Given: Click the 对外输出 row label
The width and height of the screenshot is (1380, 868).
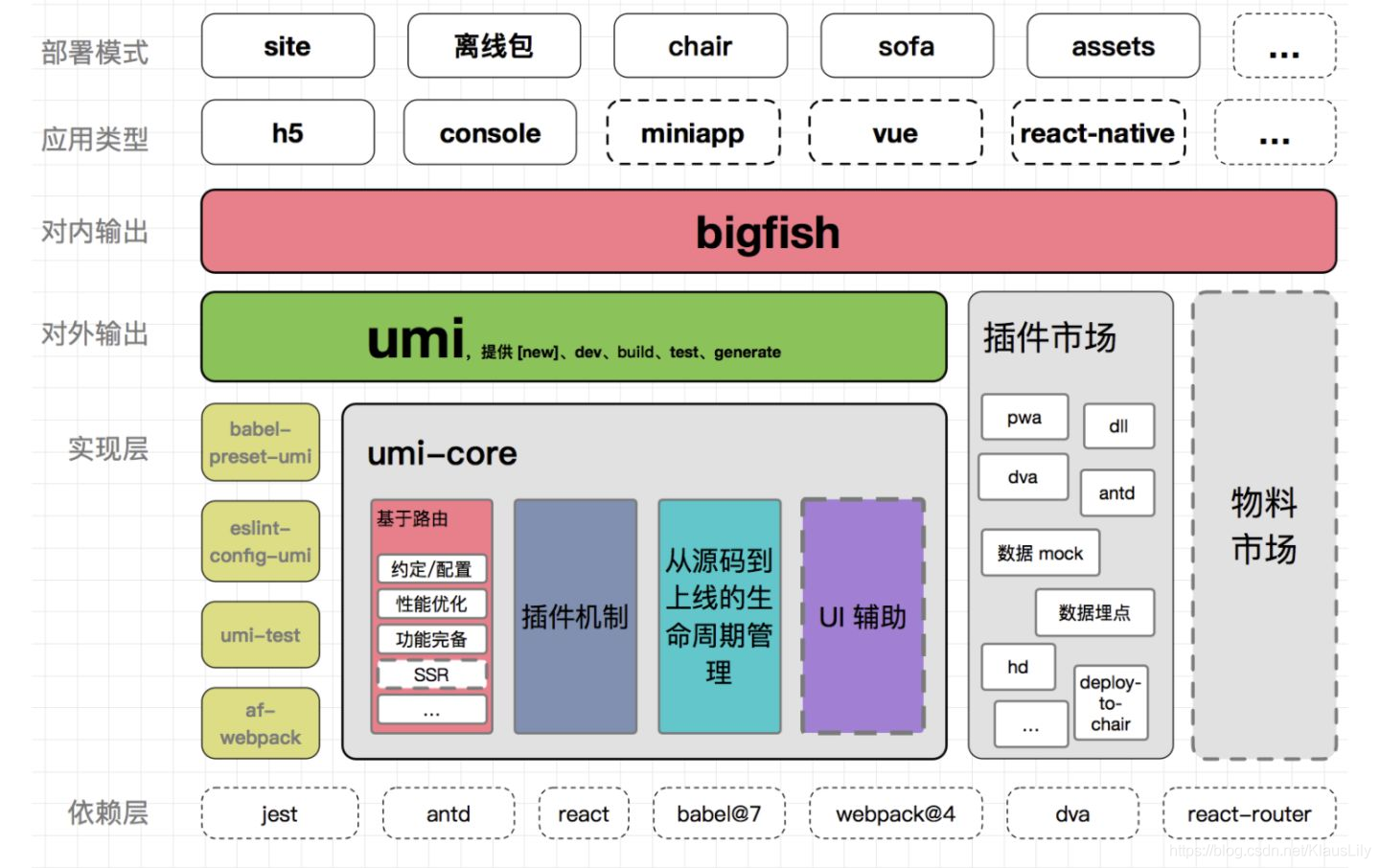Looking at the screenshot, I should (95, 333).
